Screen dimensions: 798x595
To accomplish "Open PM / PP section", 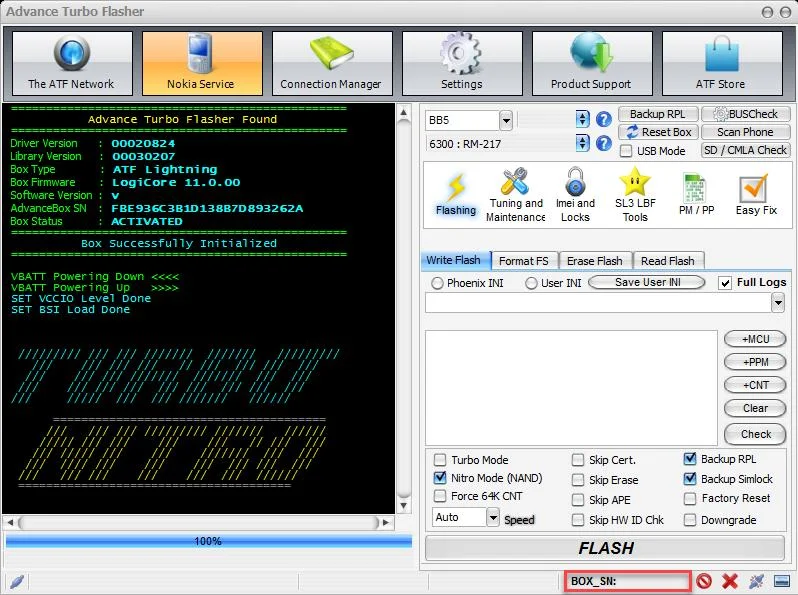I will (696, 194).
